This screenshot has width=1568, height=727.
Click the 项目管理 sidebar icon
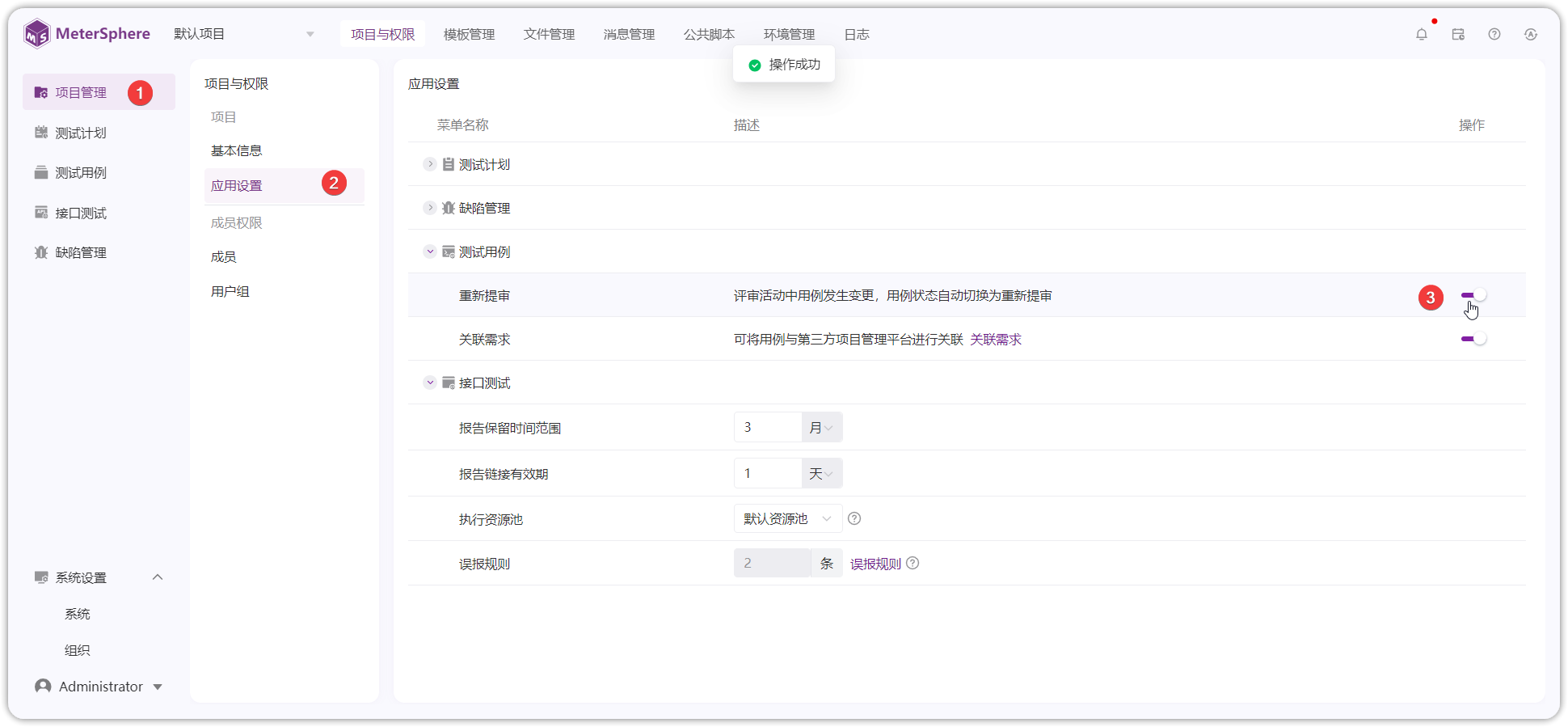click(41, 92)
